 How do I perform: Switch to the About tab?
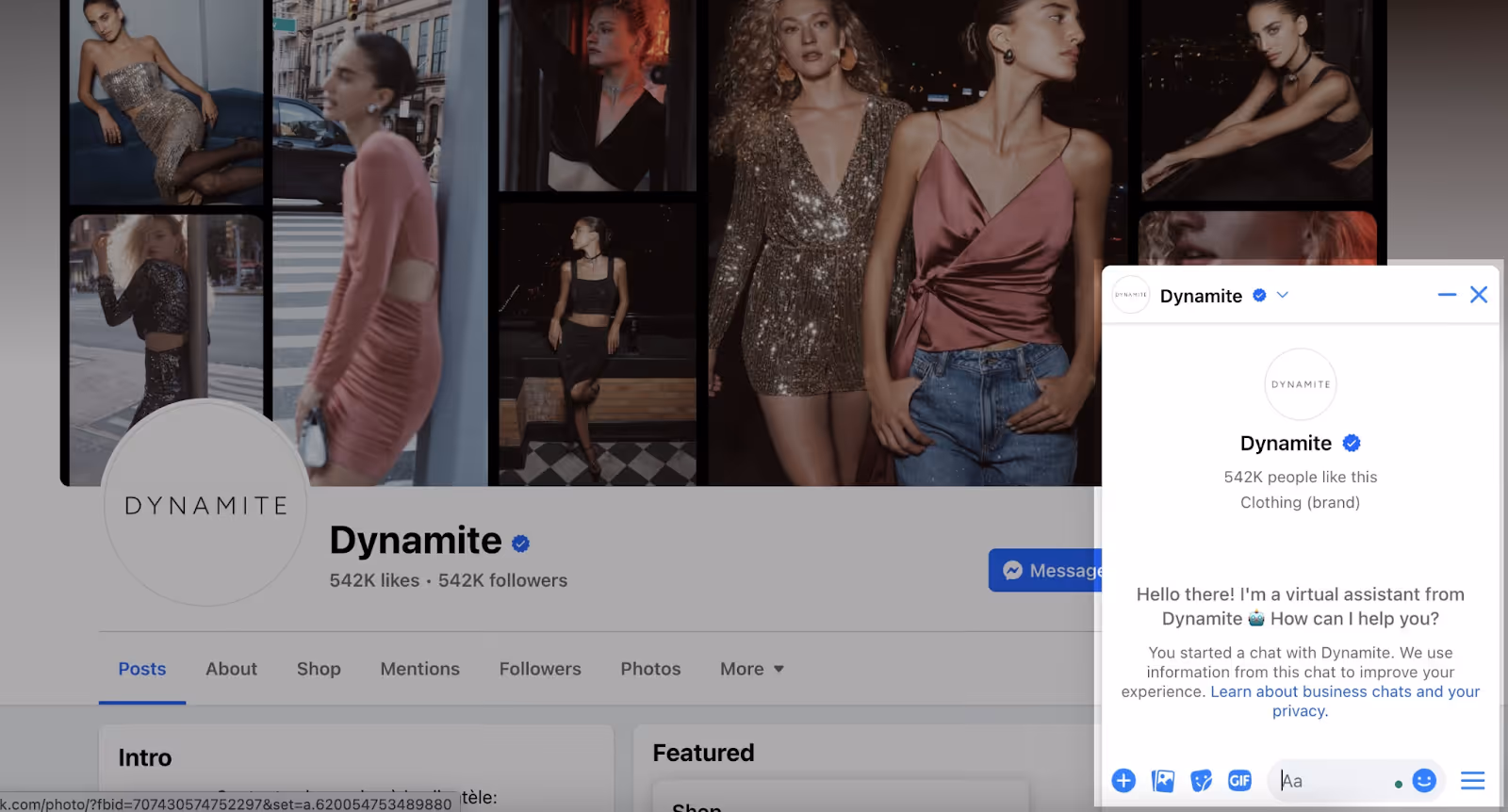click(231, 669)
